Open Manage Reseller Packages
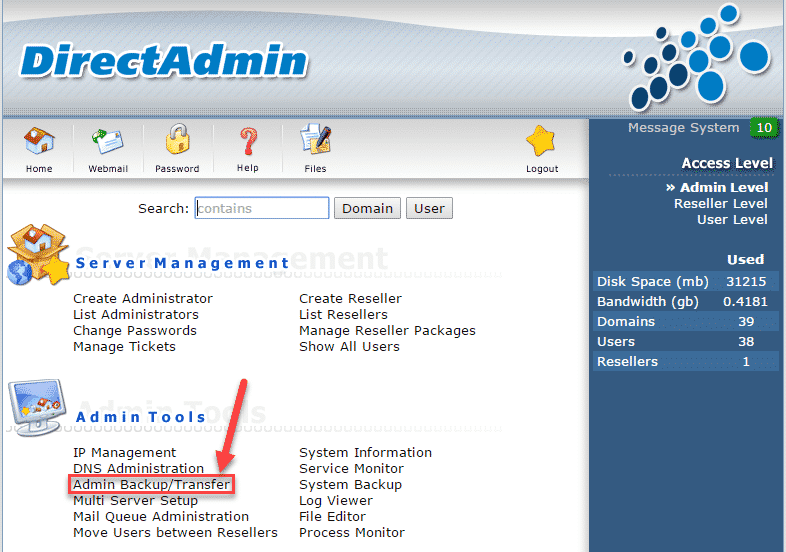 click(387, 330)
